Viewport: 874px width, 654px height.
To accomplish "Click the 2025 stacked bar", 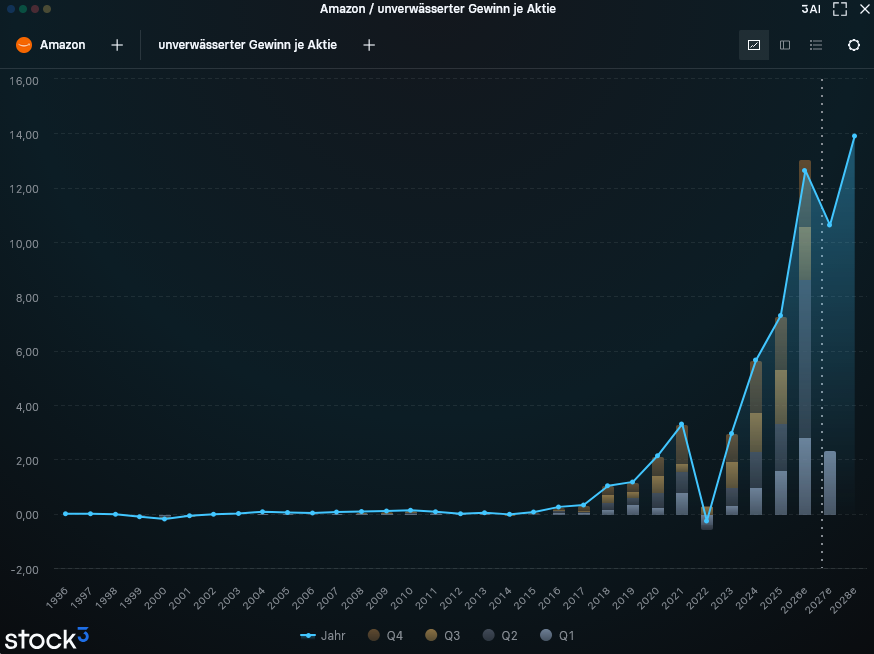I will (x=780, y=416).
